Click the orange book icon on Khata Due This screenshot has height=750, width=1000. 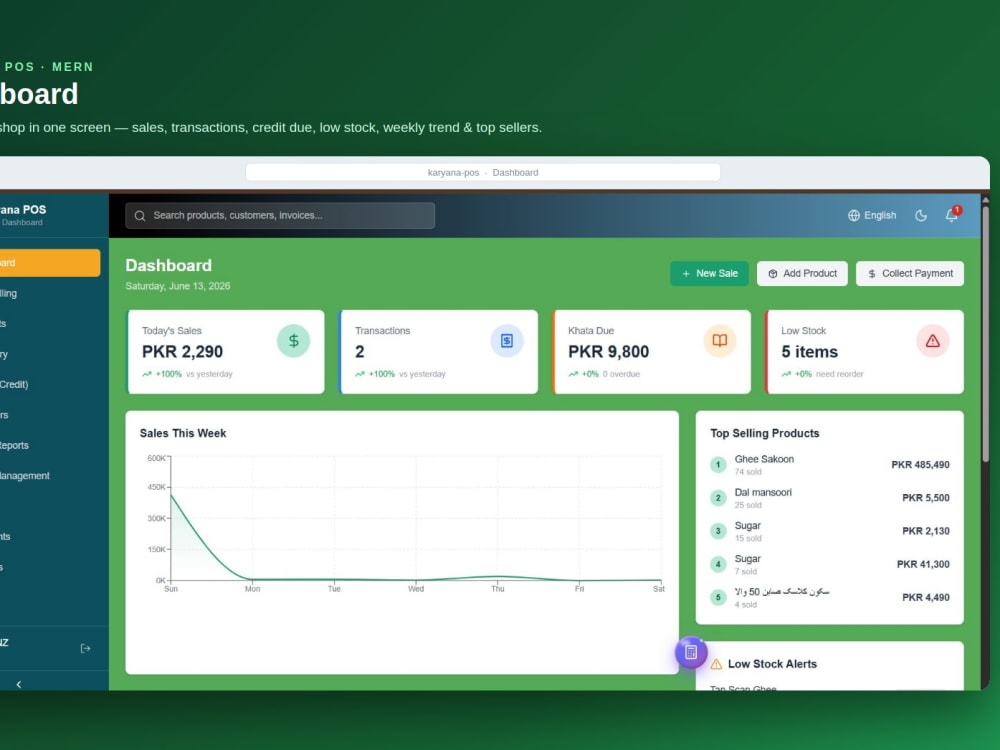pyautogui.click(x=719, y=341)
